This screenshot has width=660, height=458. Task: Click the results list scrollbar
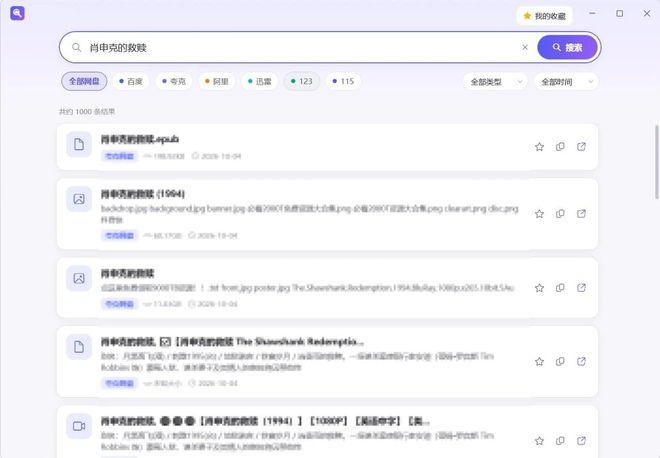click(657, 162)
